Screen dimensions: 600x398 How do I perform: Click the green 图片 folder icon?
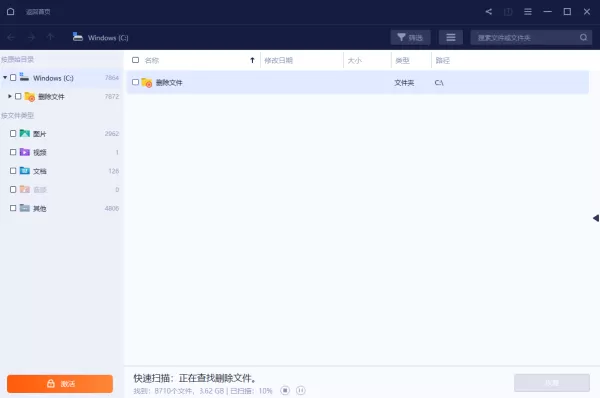click(x=25, y=133)
